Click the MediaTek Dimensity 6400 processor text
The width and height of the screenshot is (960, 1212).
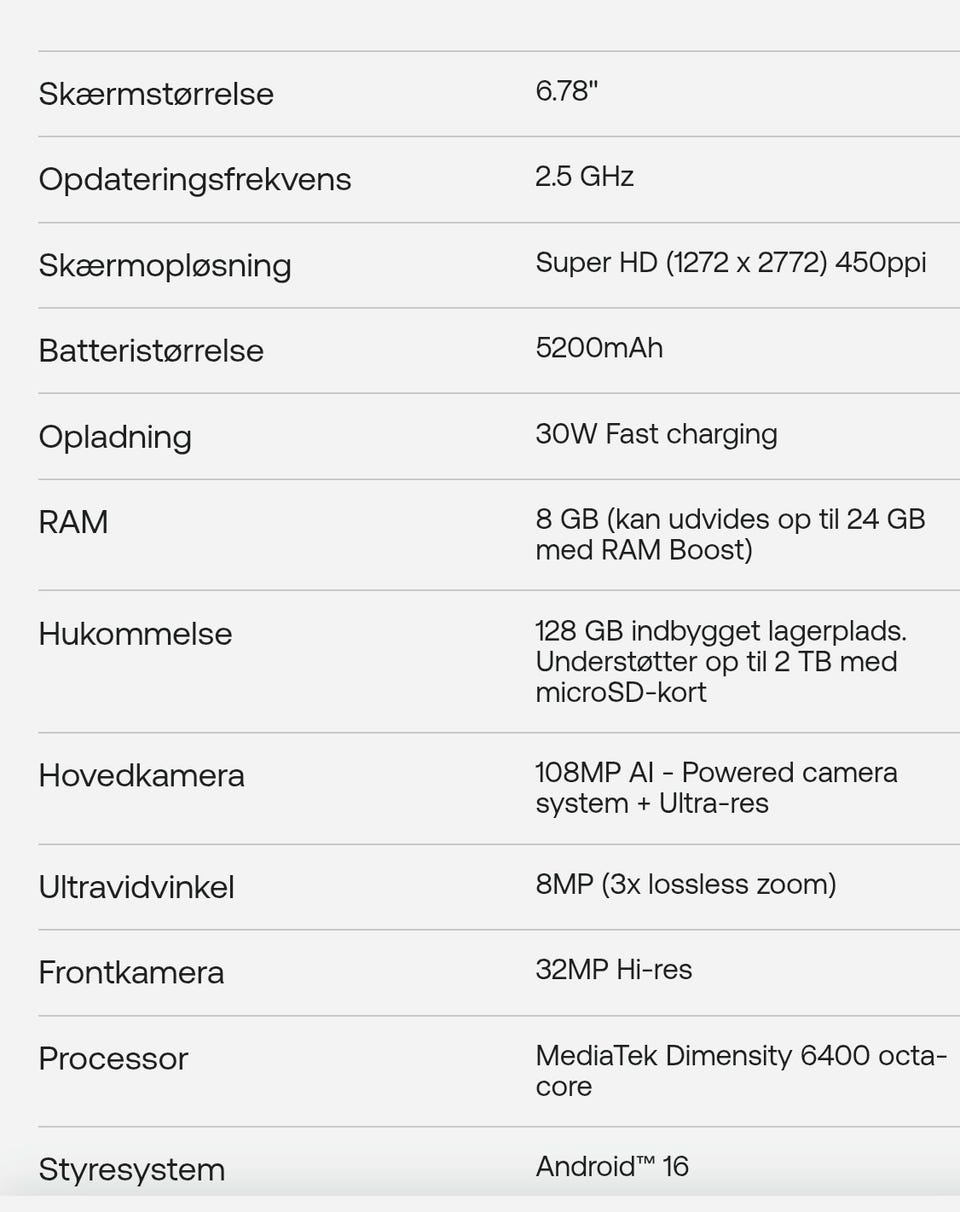coord(741,1071)
